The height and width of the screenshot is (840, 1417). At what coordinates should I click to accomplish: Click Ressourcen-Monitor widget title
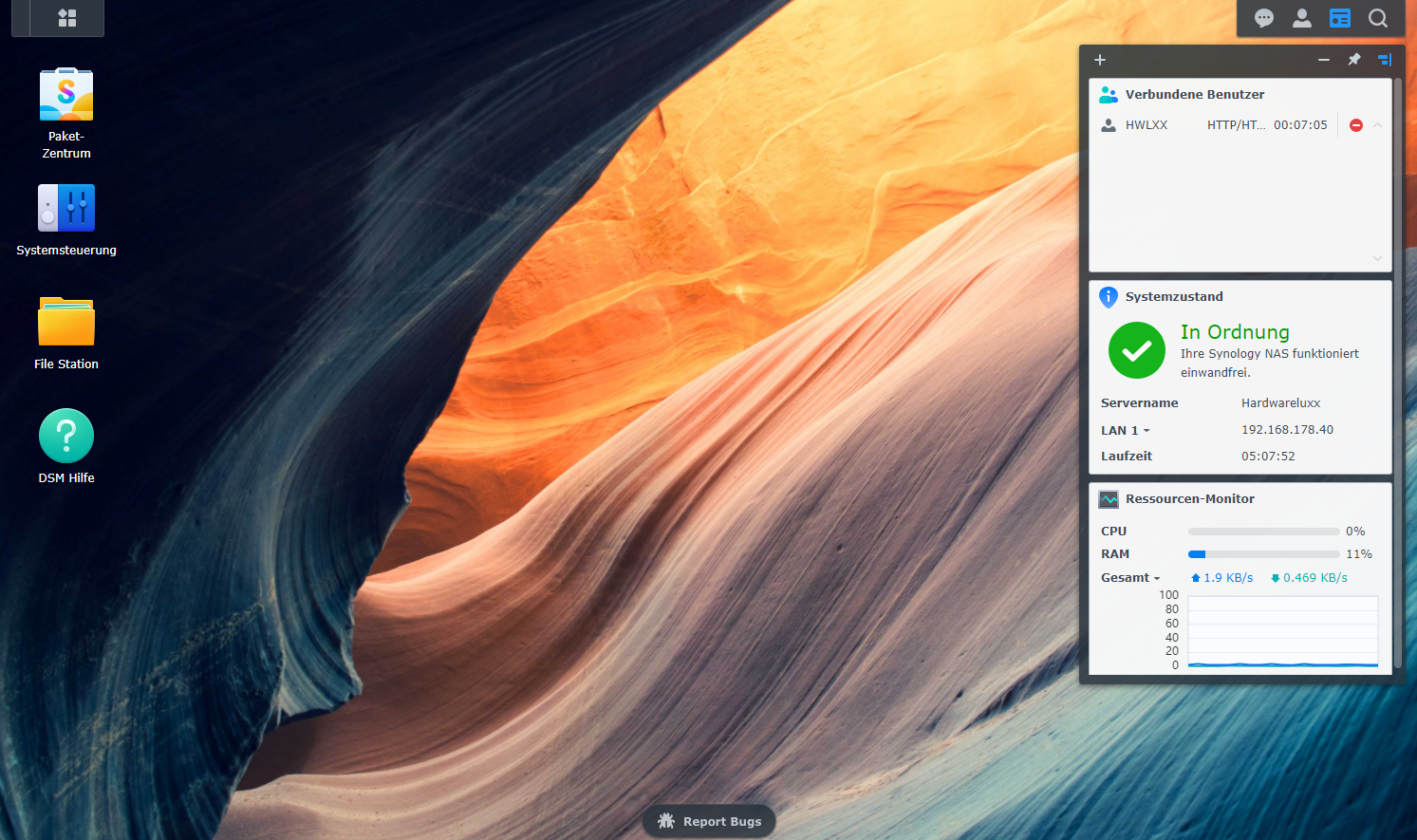(x=1190, y=499)
